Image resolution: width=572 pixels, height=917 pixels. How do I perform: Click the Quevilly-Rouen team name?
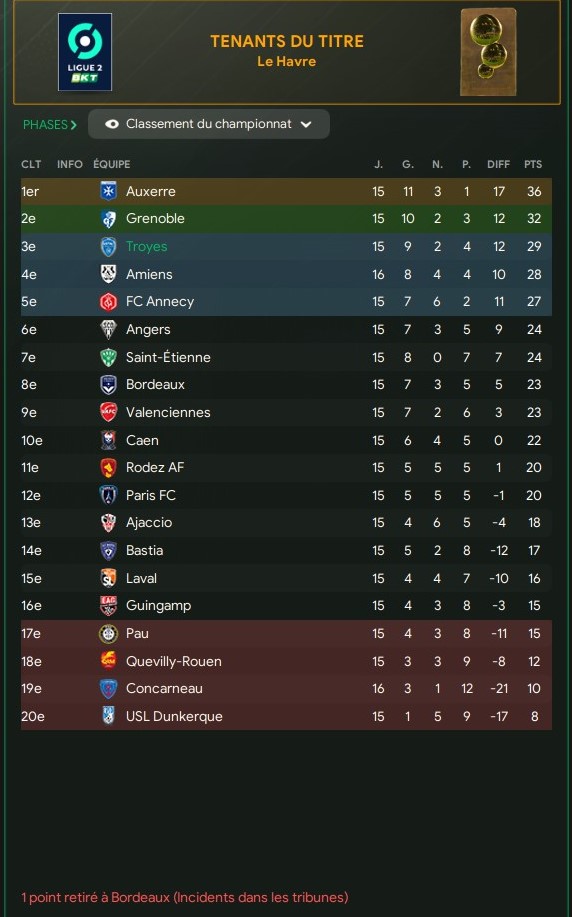click(x=174, y=661)
